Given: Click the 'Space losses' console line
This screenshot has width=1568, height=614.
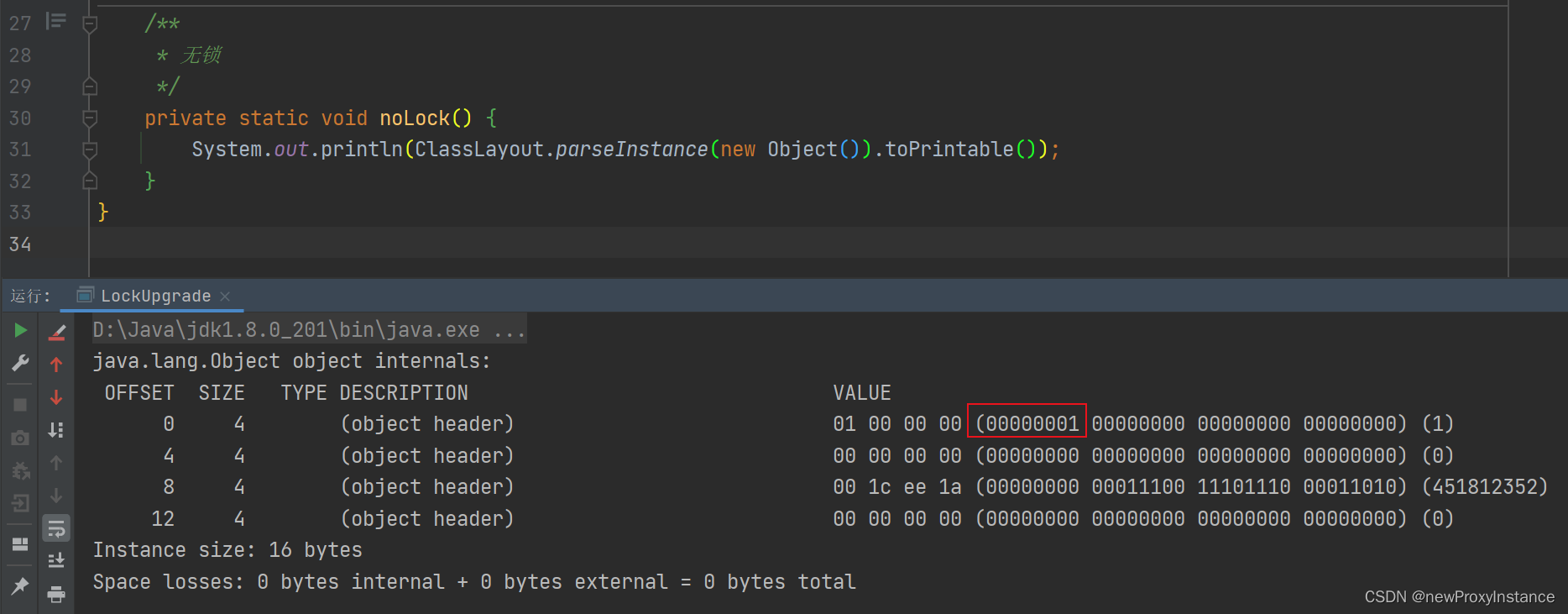Looking at the screenshot, I should point(474,582).
